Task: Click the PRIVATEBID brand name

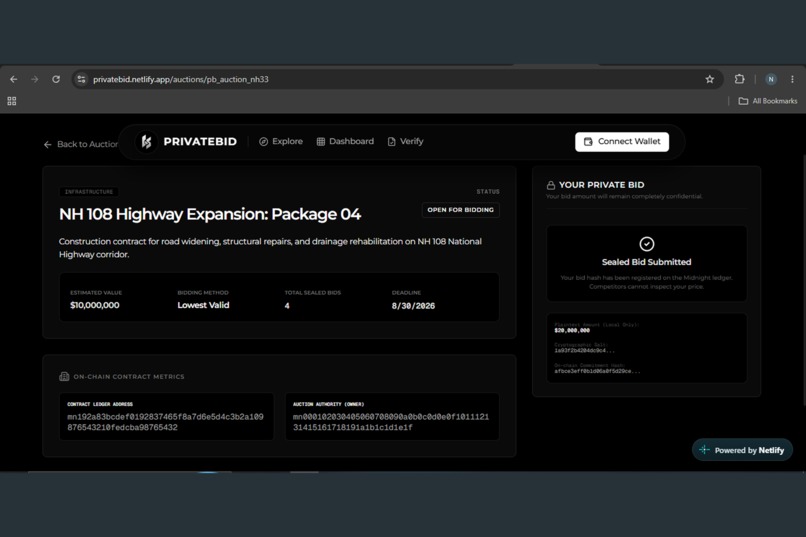Action: (200, 141)
